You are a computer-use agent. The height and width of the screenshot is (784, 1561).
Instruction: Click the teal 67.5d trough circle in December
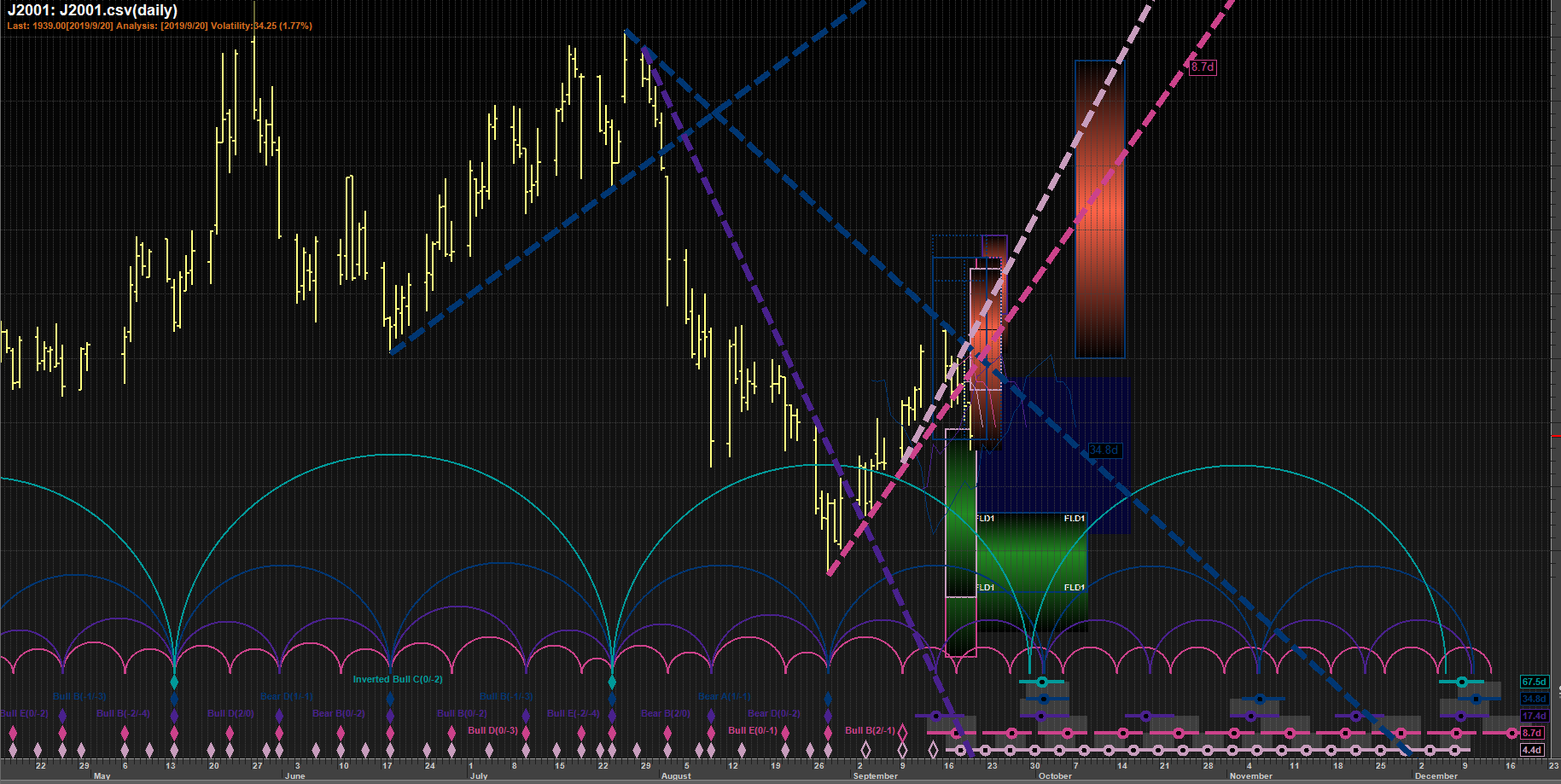coord(1462,682)
